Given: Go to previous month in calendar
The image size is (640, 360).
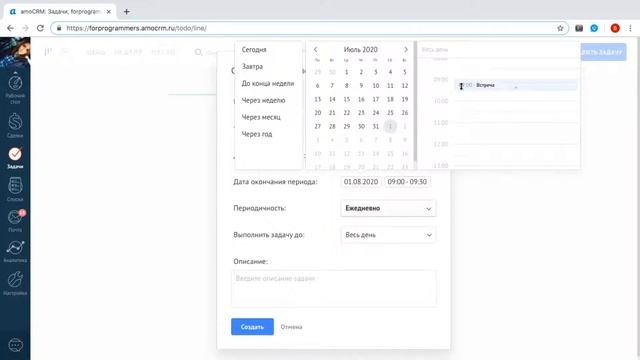Looking at the screenshot, I should [x=316, y=49].
